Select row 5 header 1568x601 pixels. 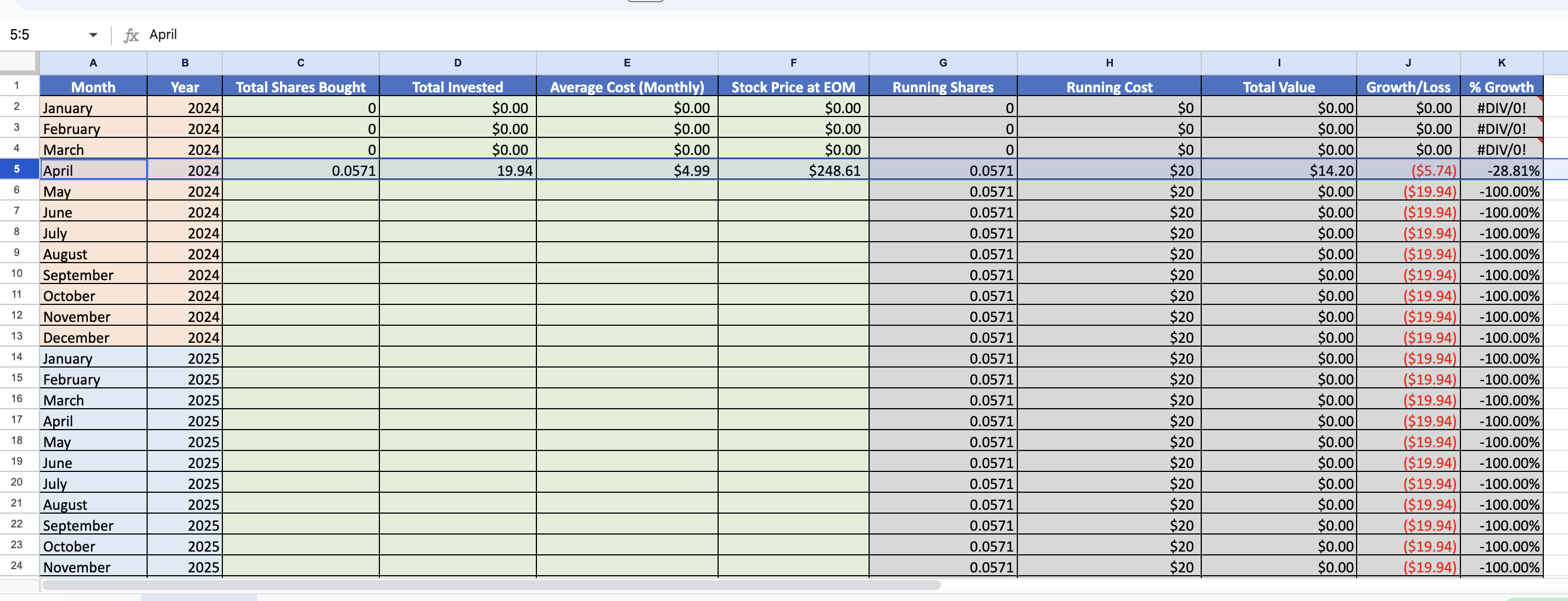17,169
